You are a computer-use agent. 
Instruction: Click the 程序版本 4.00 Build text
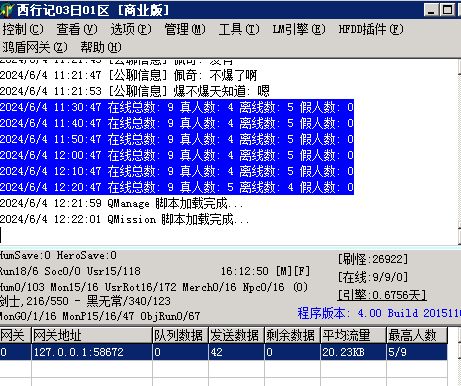[379, 313]
